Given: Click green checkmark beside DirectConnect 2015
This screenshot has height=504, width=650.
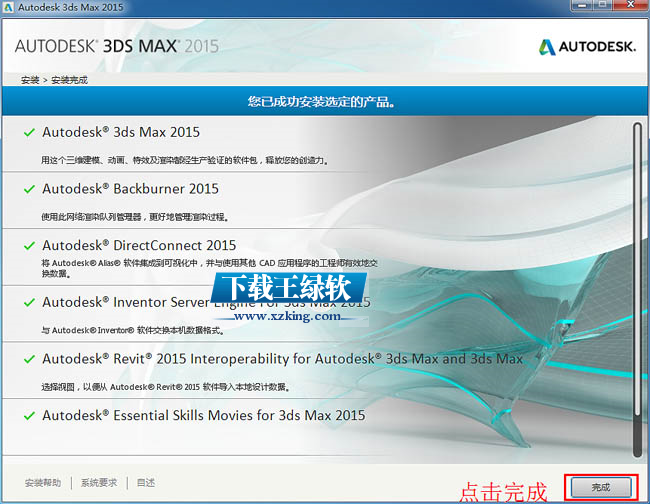Looking at the screenshot, I should [29, 246].
